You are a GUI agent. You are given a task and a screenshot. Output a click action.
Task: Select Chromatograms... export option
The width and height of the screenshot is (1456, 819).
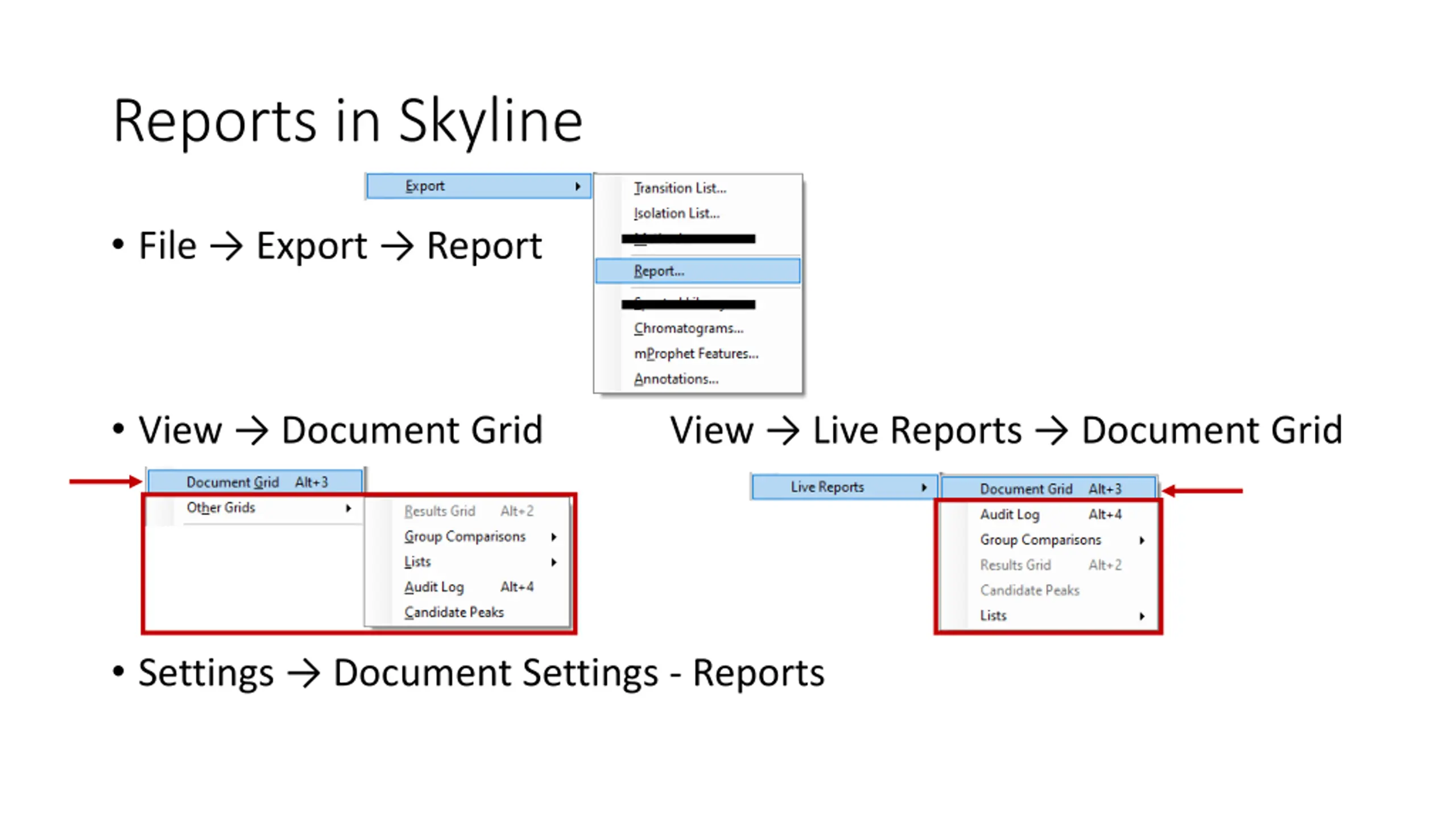(688, 328)
